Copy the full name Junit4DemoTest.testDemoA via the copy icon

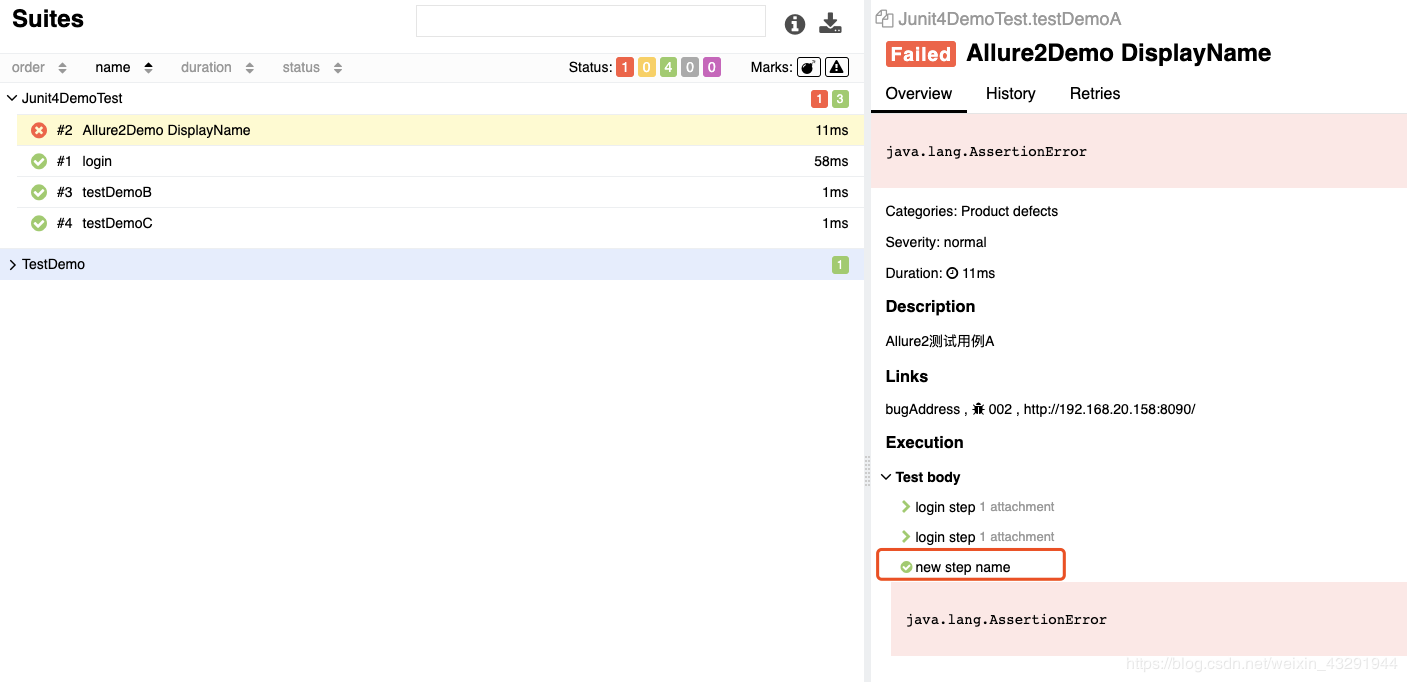click(x=884, y=18)
